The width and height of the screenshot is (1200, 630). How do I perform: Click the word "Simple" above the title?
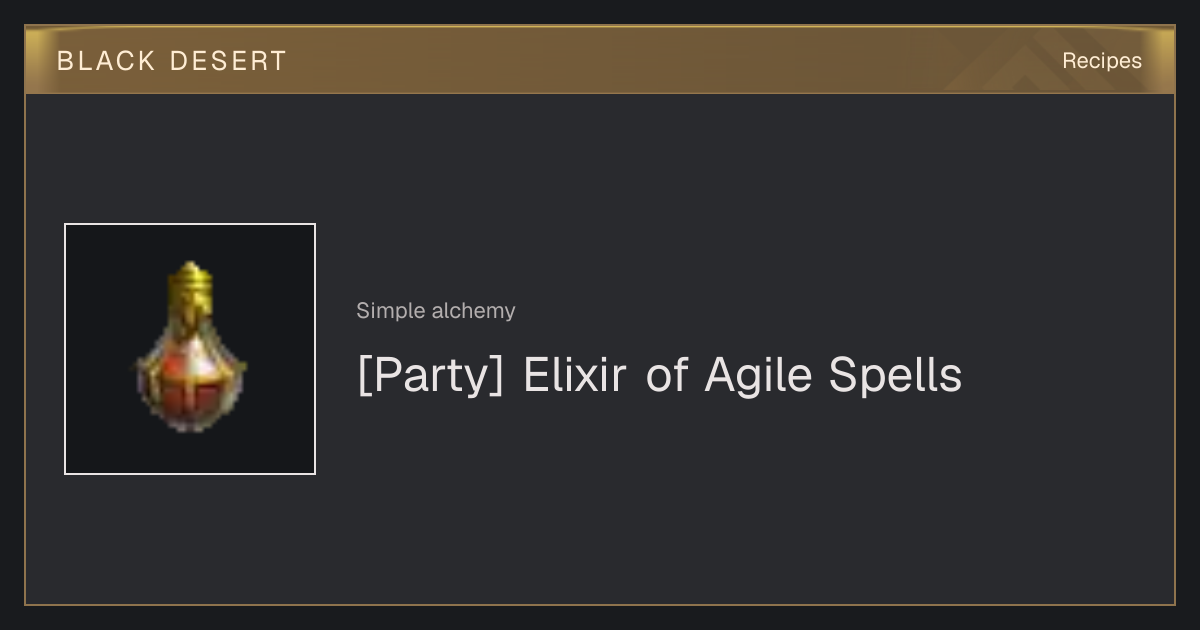(x=391, y=311)
